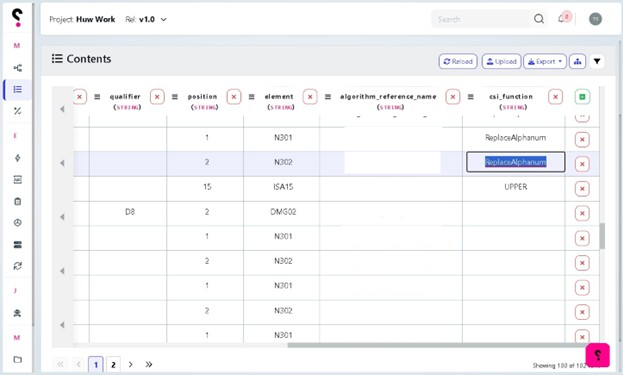The image size is (623, 375).
Task: Open the pink help chat button
Action: [x=598, y=355]
